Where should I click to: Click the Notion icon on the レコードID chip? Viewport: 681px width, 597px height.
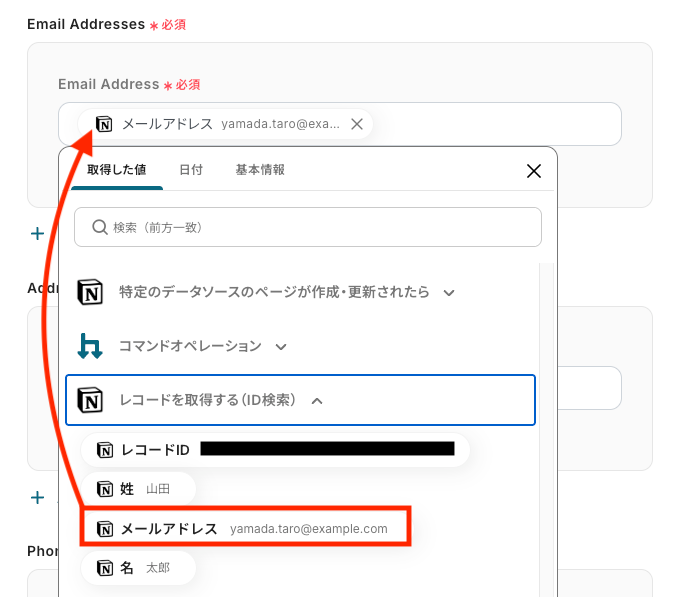pyautogui.click(x=105, y=450)
